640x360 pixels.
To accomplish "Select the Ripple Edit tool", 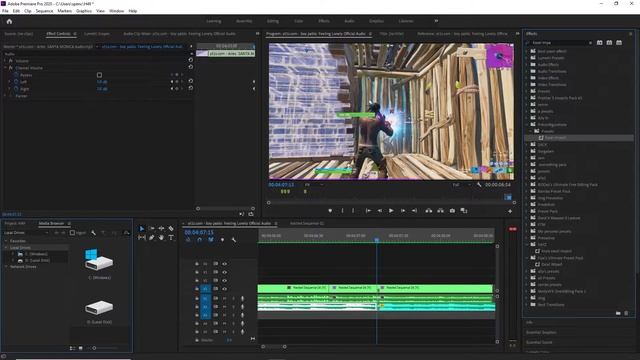I will coord(161,229).
